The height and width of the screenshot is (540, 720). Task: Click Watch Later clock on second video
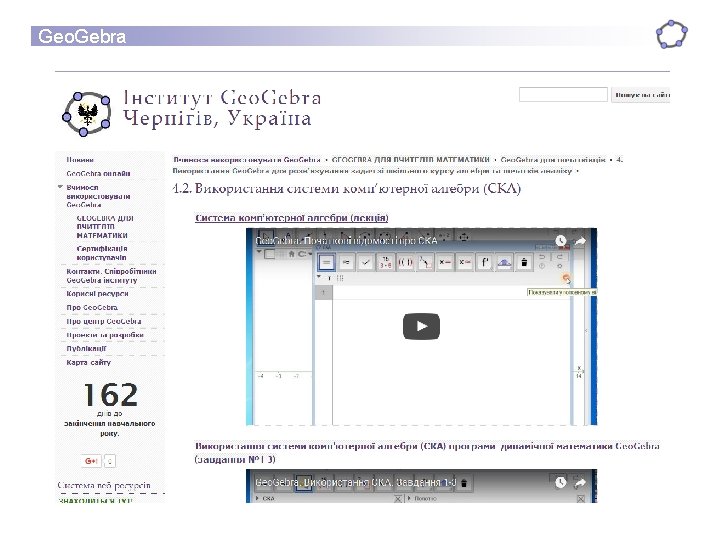(560, 482)
